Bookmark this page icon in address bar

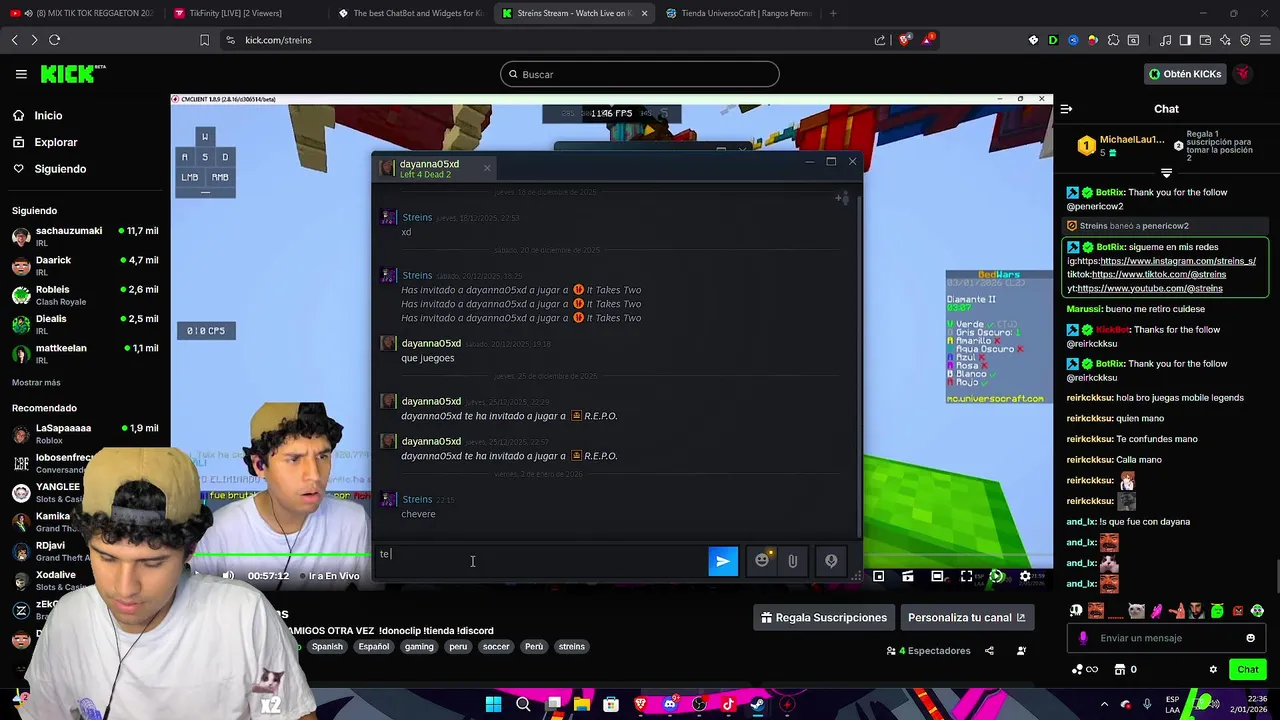coord(204,40)
